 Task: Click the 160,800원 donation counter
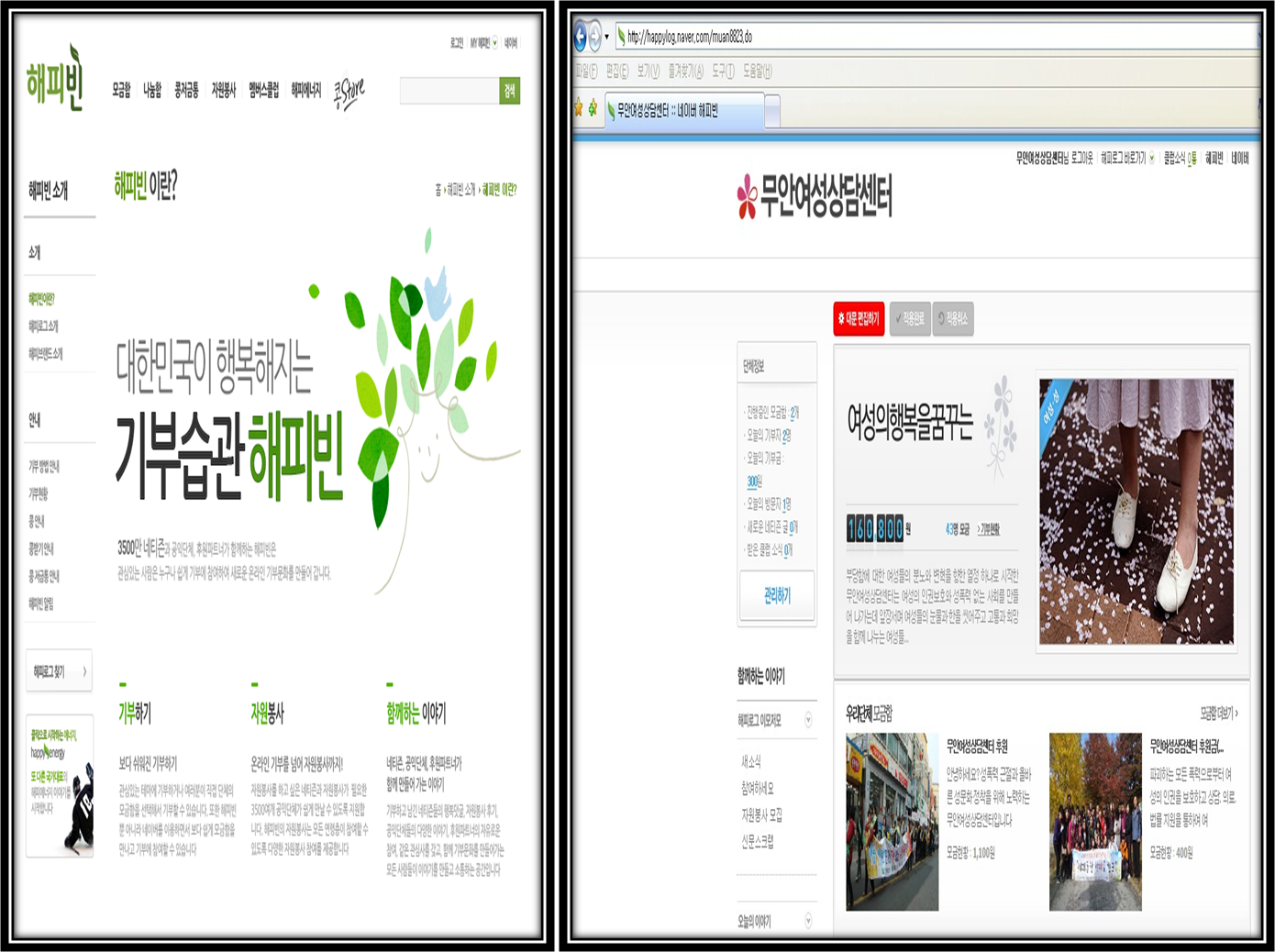tap(878, 528)
